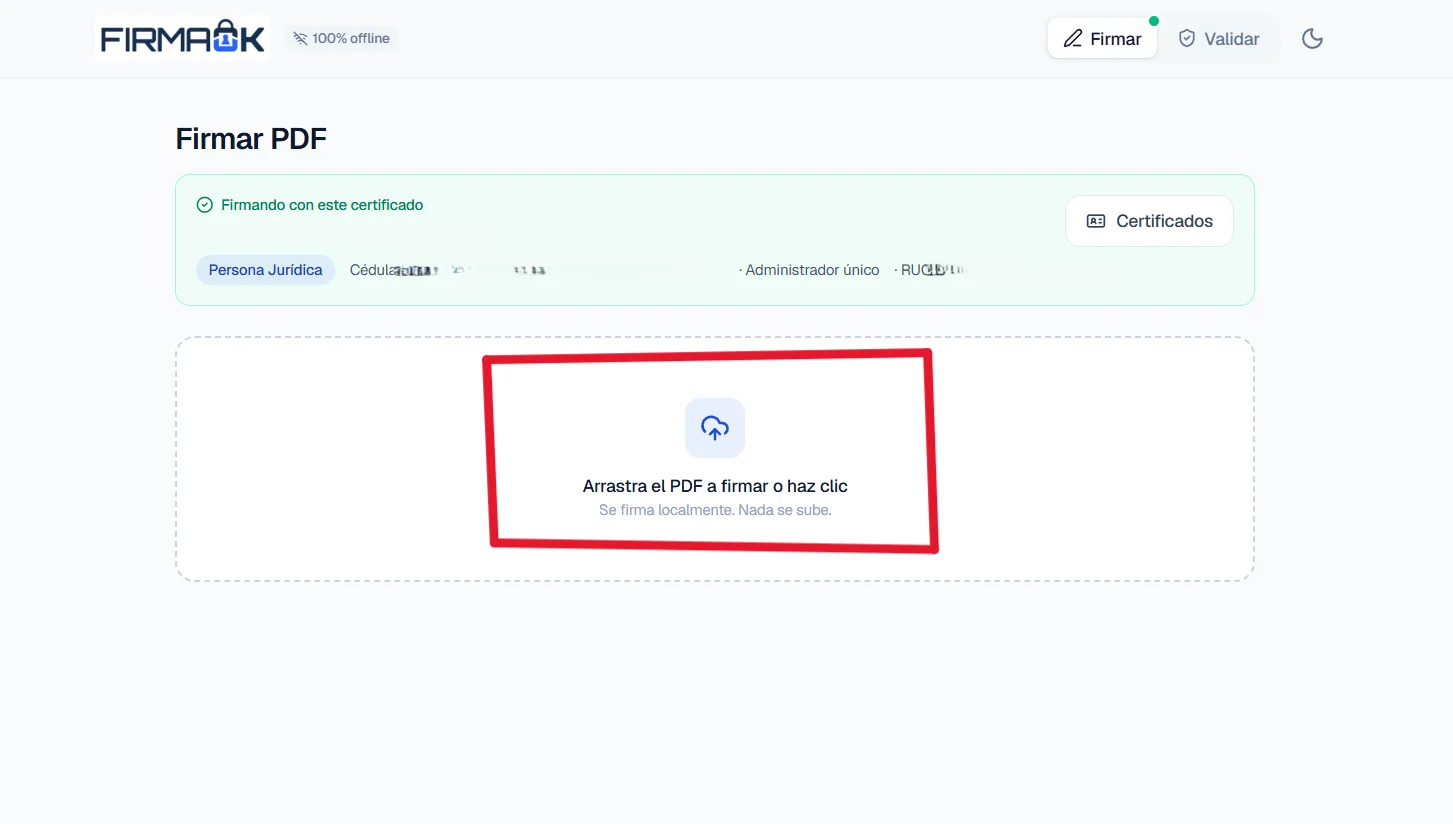Toggle dark mode with moon icon
1453x824 pixels.
coord(1312,39)
